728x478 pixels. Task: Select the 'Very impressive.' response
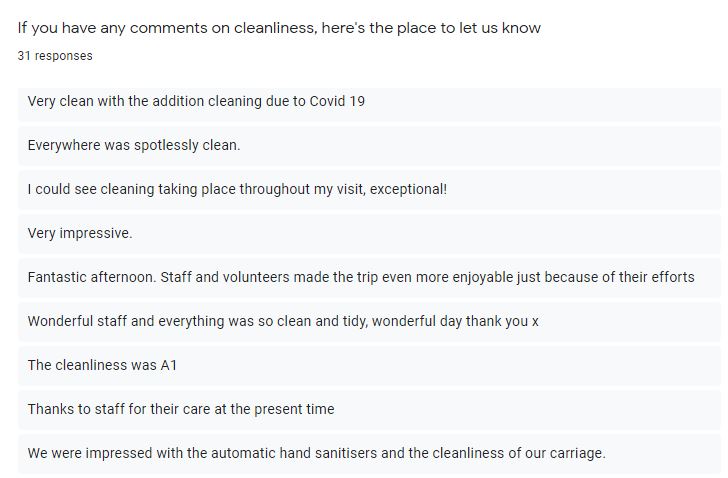click(369, 233)
